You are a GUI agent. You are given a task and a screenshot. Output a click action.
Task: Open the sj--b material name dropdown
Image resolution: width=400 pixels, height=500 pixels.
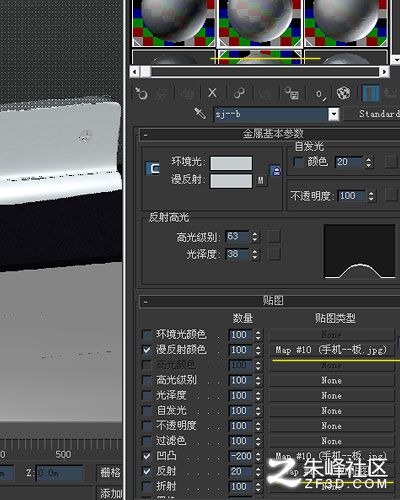(333, 114)
